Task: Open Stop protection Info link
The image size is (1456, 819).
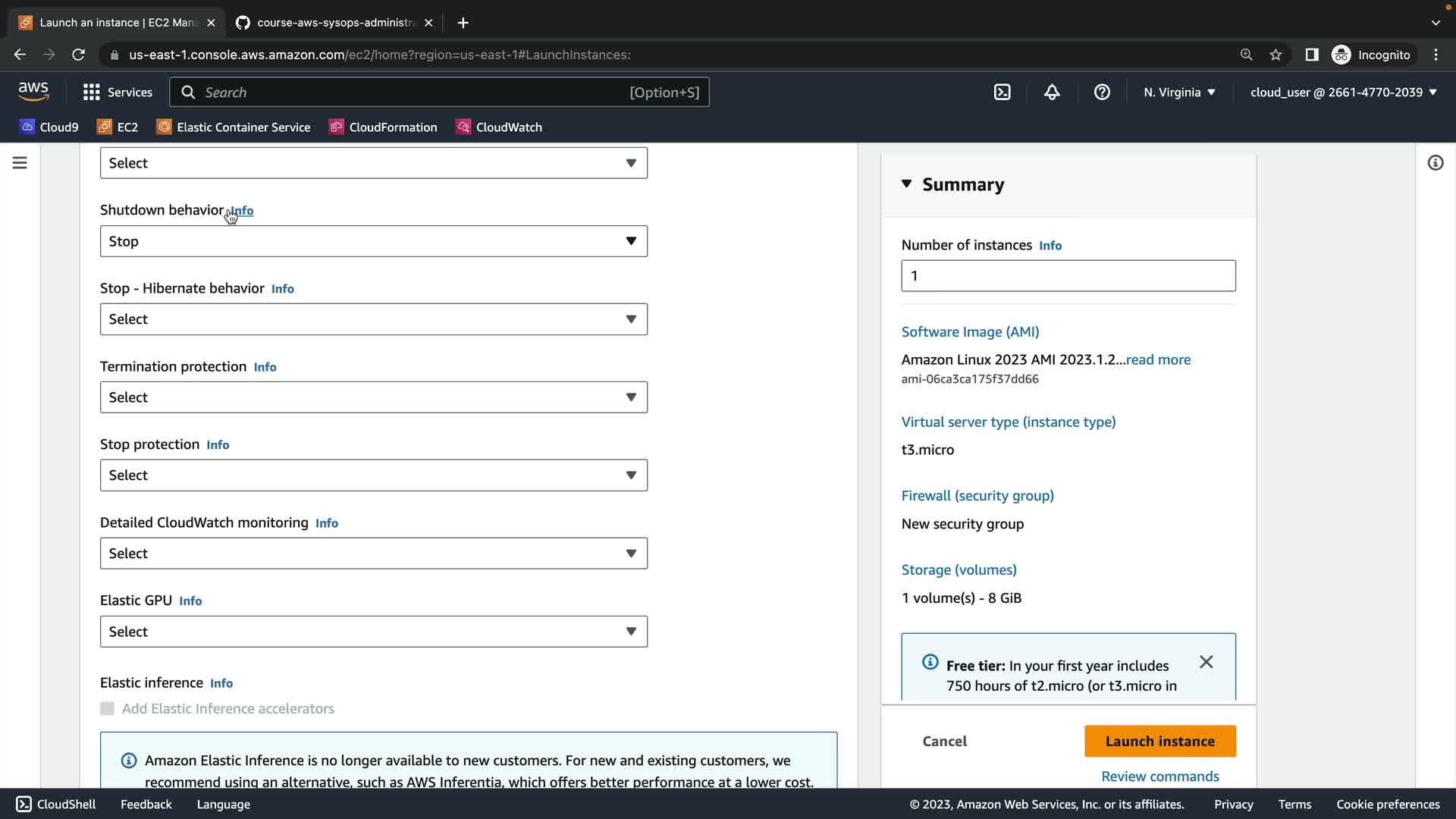Action: pos(218,445)
